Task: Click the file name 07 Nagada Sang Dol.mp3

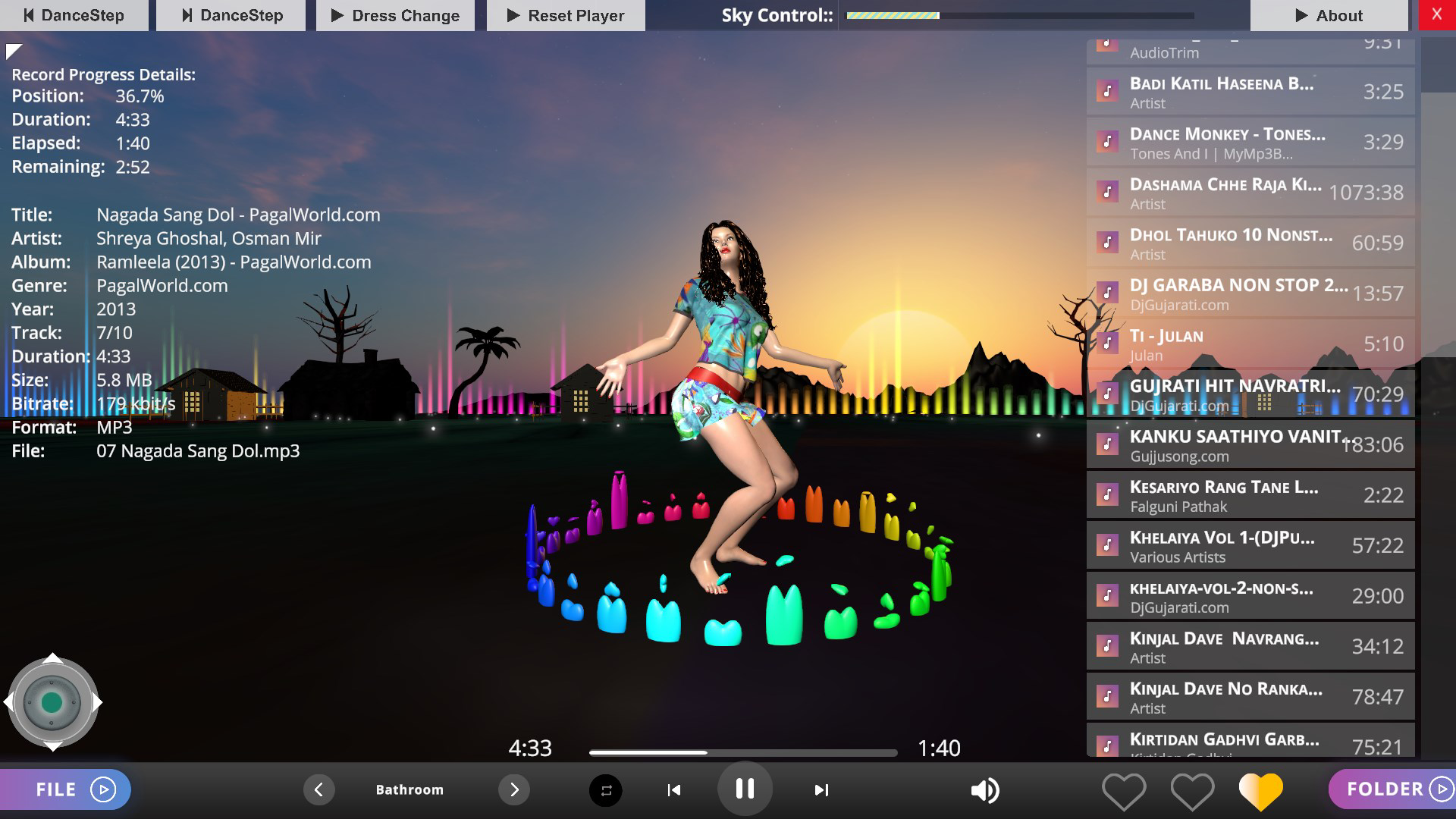Action: tap(198, 451)
